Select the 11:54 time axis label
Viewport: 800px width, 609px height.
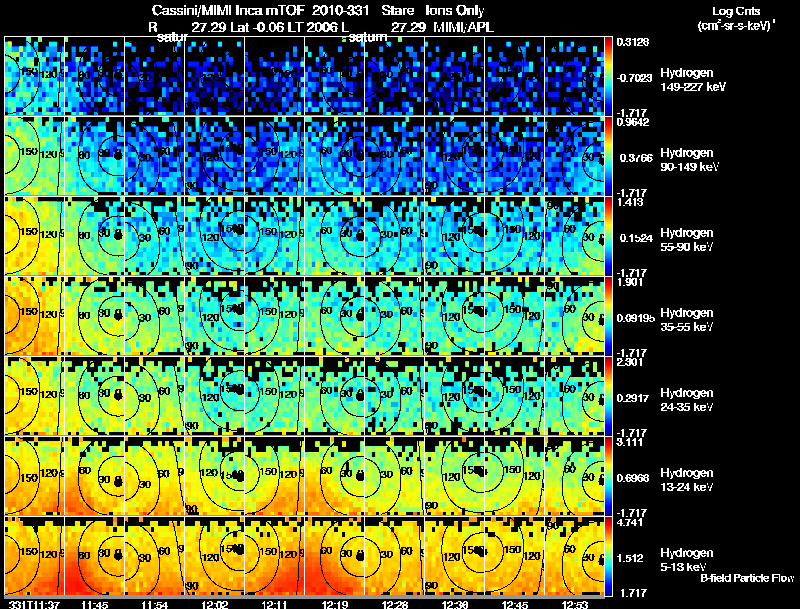coord(155,604)
